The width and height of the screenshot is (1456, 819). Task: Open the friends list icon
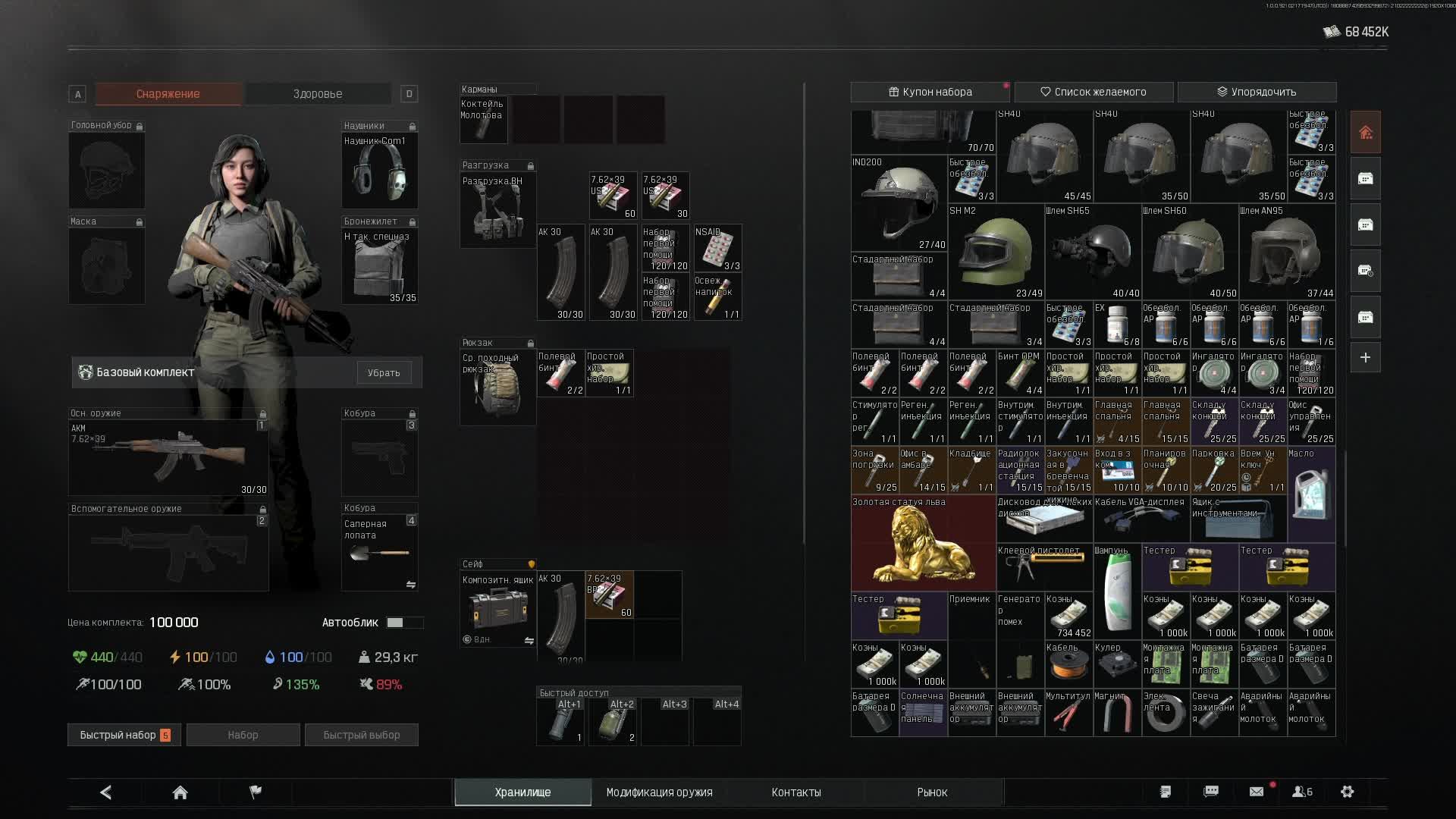pyautogui.click(x=1301, y=792)
